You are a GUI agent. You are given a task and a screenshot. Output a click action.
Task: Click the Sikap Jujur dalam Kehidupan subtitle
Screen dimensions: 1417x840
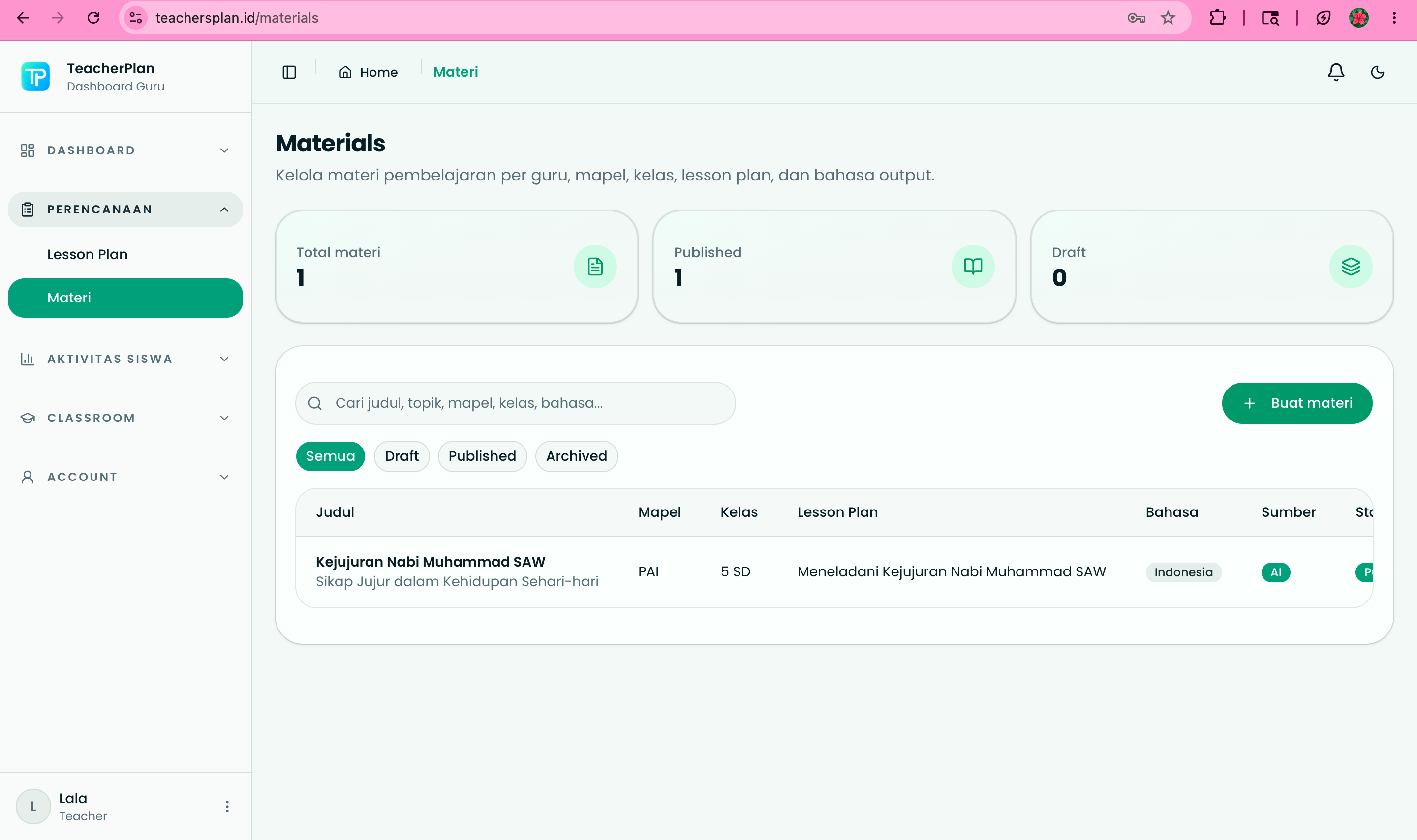point(457,582)
